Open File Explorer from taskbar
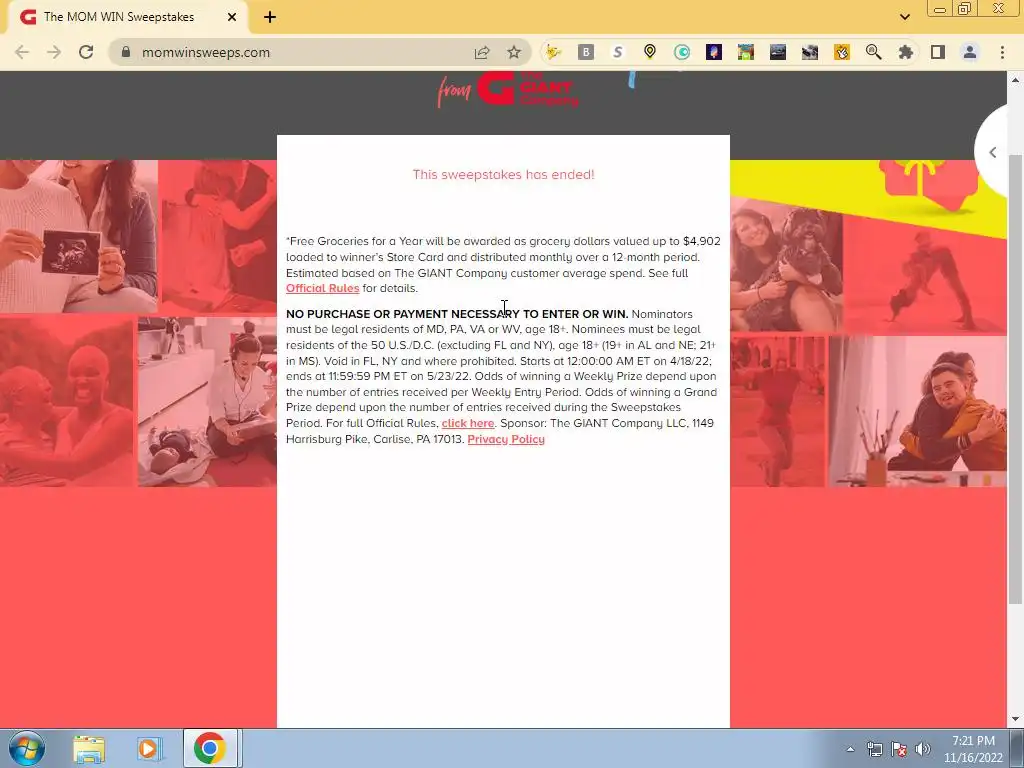Viewport: 1024px width, 768px height. [89, 748]
